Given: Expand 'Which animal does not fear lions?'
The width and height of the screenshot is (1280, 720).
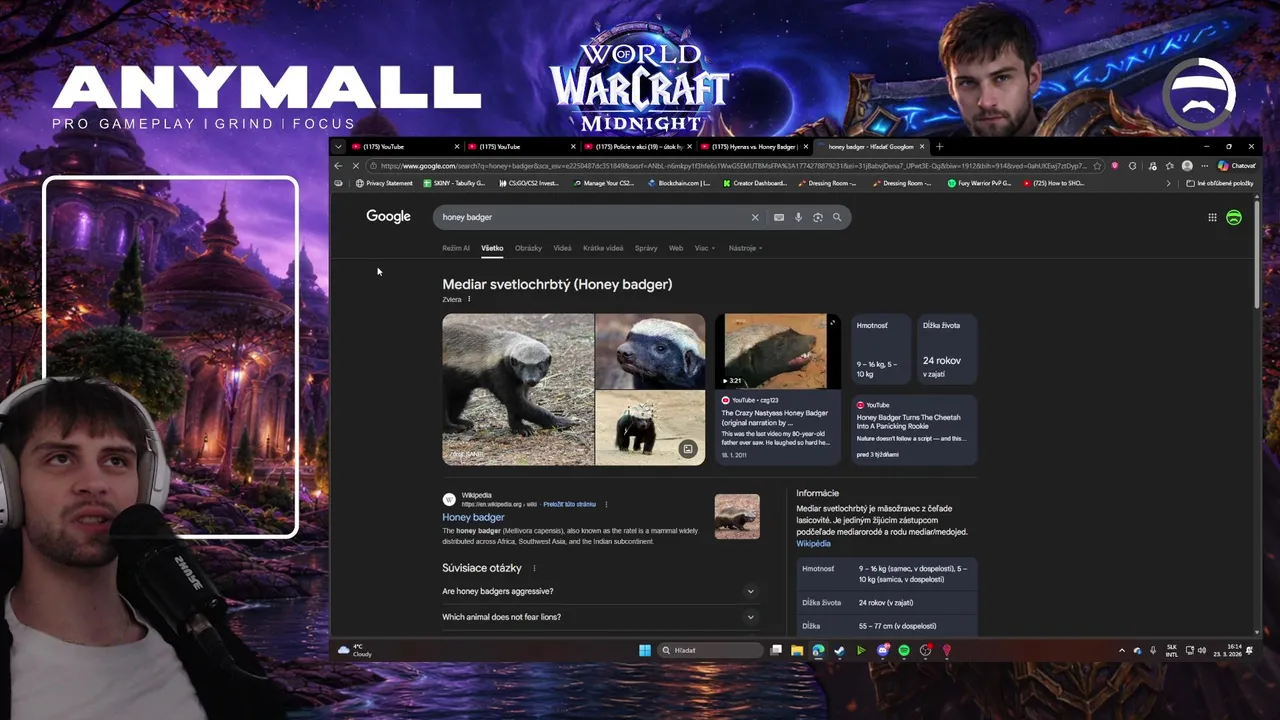Looking at the screenshot, I should click(x=600, y=617).
